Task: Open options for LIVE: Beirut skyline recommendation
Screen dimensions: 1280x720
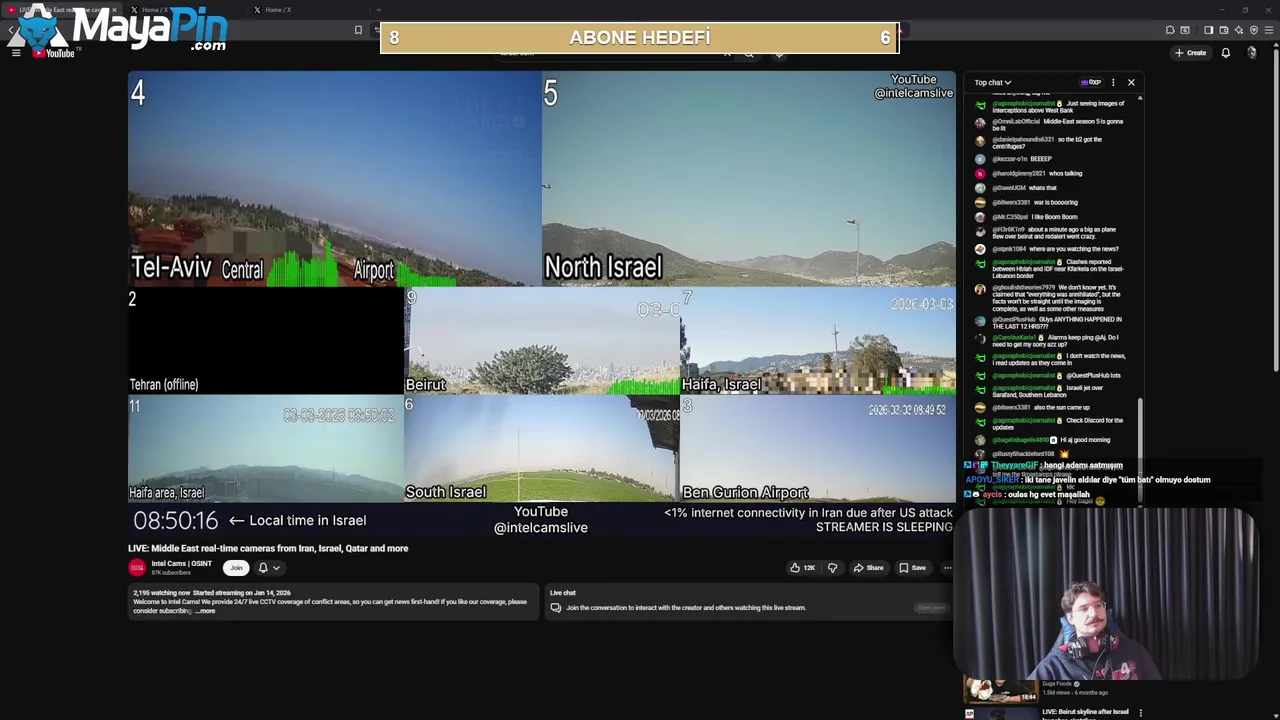Action: (1140, 713)
